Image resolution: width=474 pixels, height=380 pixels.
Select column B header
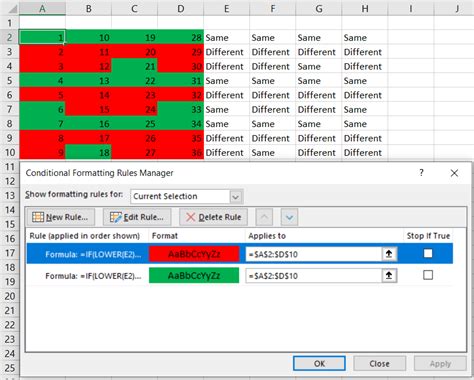point(89,8)
